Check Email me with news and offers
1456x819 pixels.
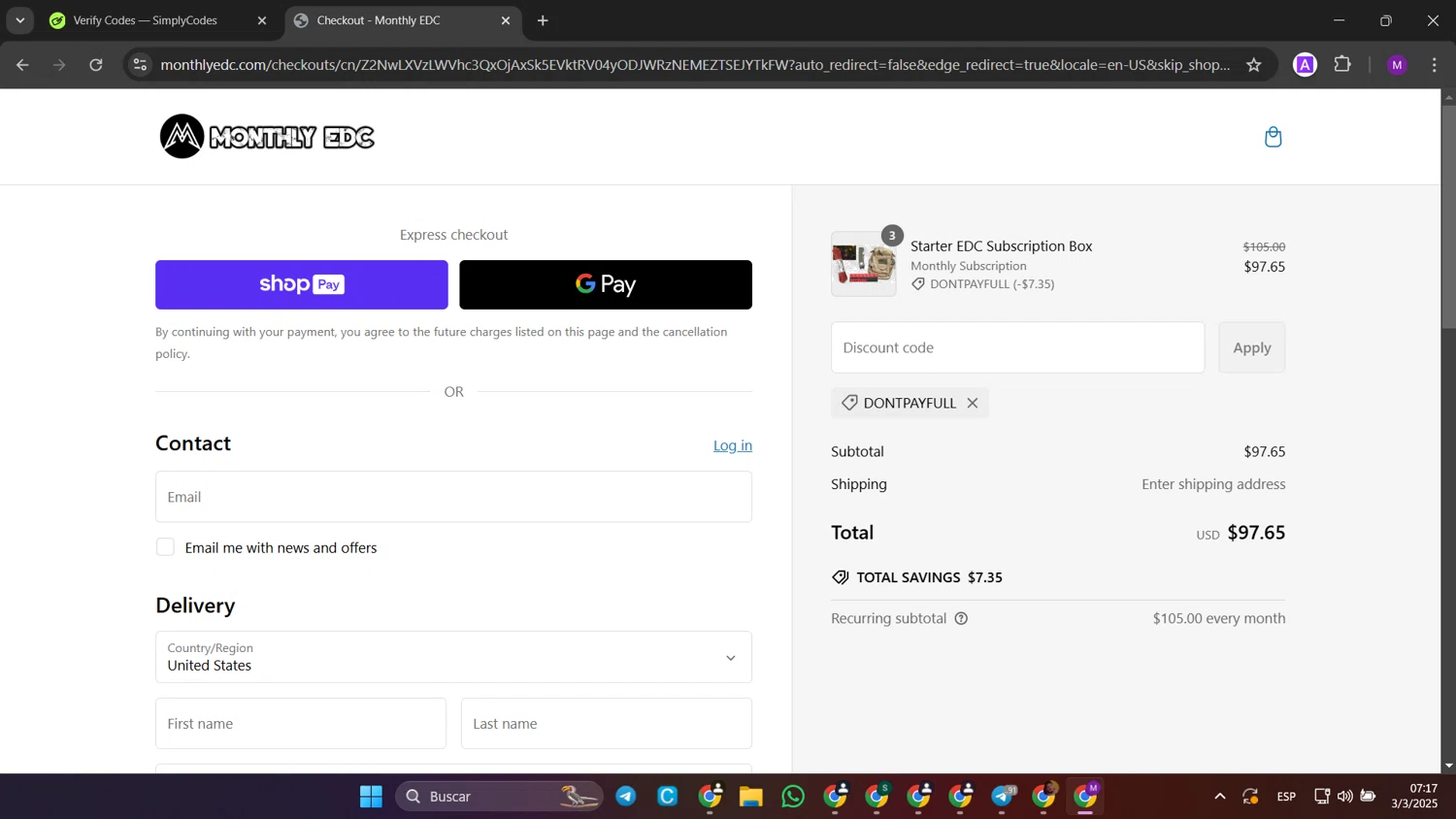(166, 547)
